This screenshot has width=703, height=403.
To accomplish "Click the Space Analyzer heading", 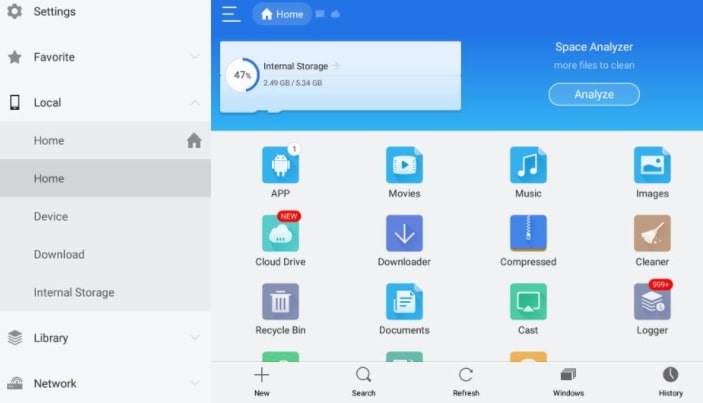I will tap(594, 47).
